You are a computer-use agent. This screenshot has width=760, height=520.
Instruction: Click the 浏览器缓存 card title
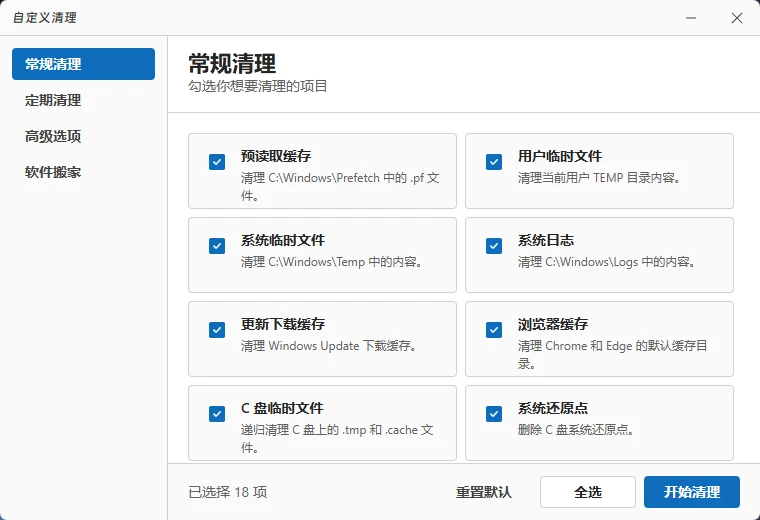(553, 324)
